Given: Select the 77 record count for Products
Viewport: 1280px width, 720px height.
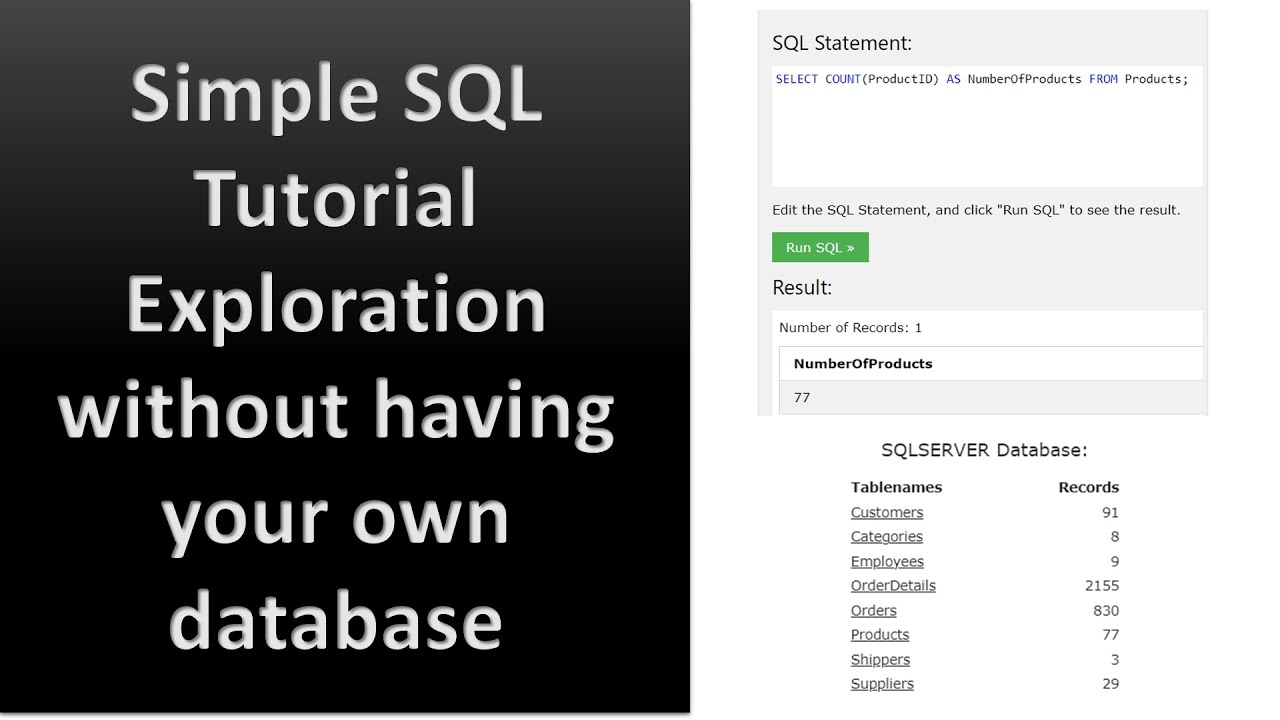Looking at the screenshot, I should point(1110,635).
